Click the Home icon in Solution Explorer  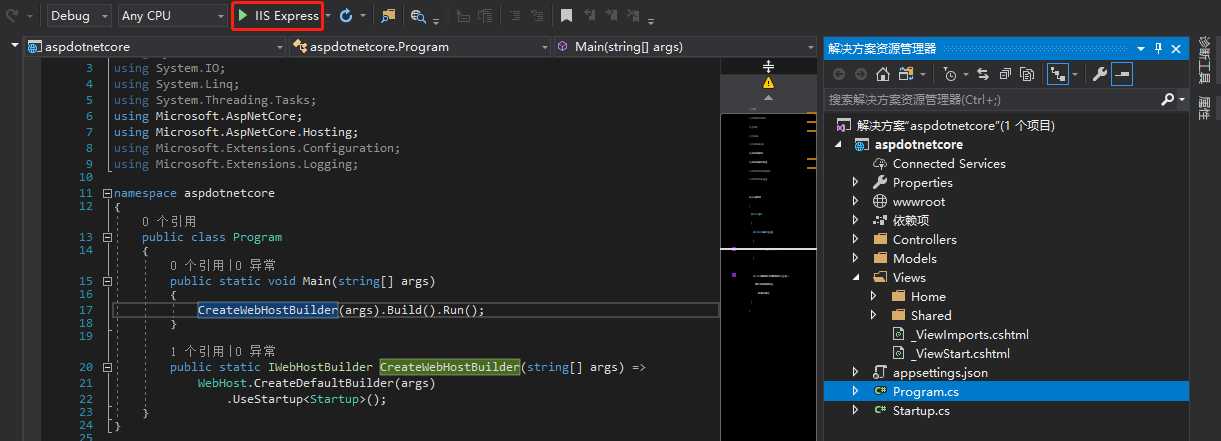coord(882,74)
